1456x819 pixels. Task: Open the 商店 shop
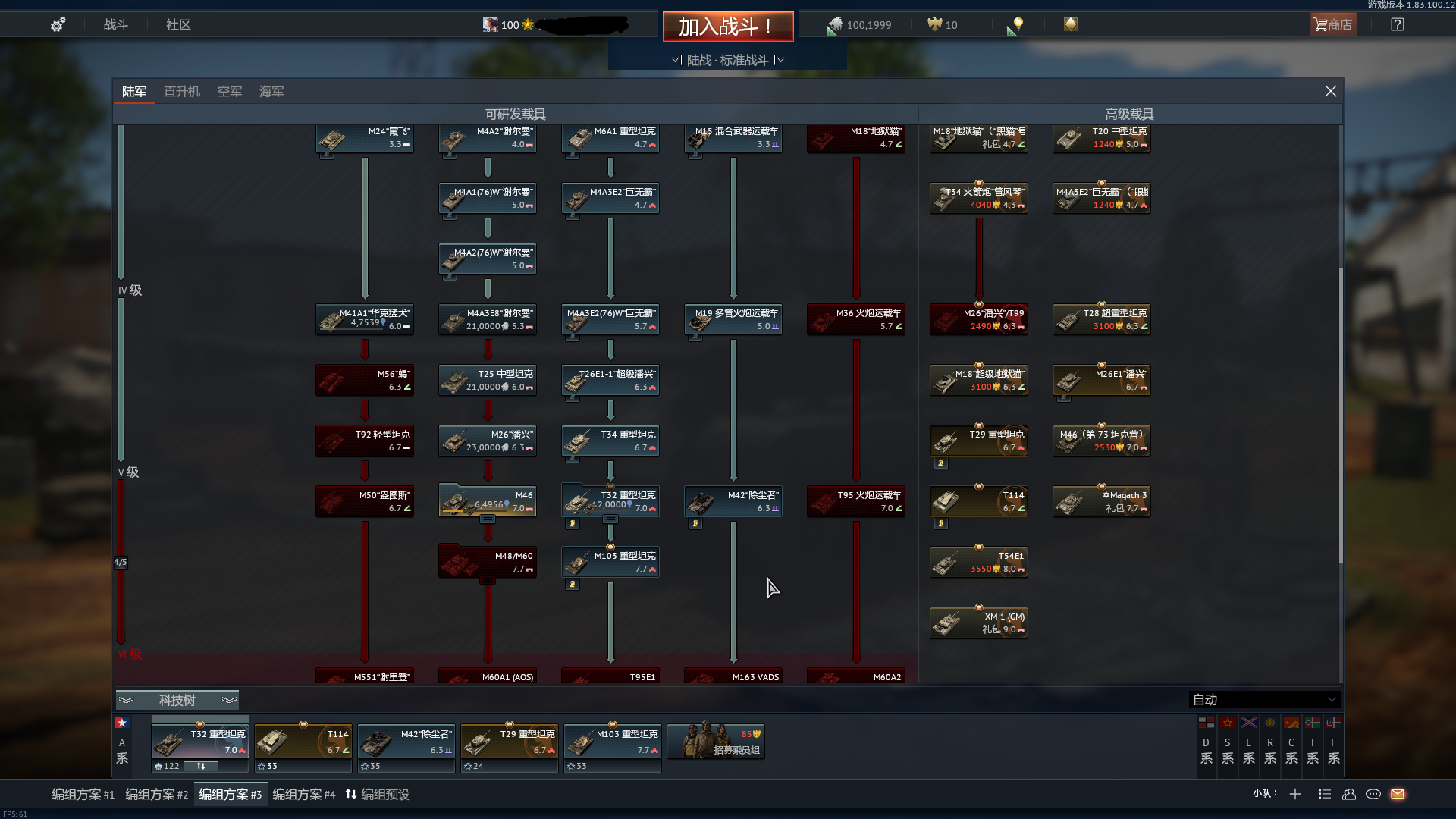coord(1333,25)
